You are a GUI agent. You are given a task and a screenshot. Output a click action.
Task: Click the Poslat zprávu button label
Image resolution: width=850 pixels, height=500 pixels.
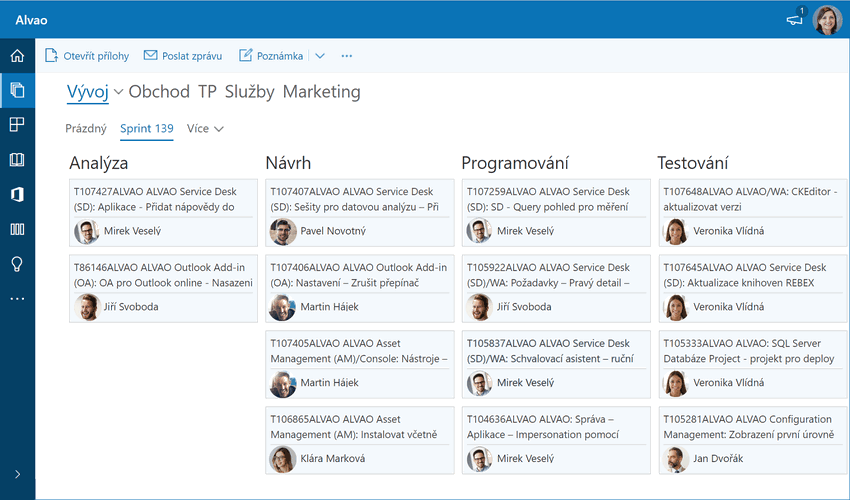click(192, 56)
